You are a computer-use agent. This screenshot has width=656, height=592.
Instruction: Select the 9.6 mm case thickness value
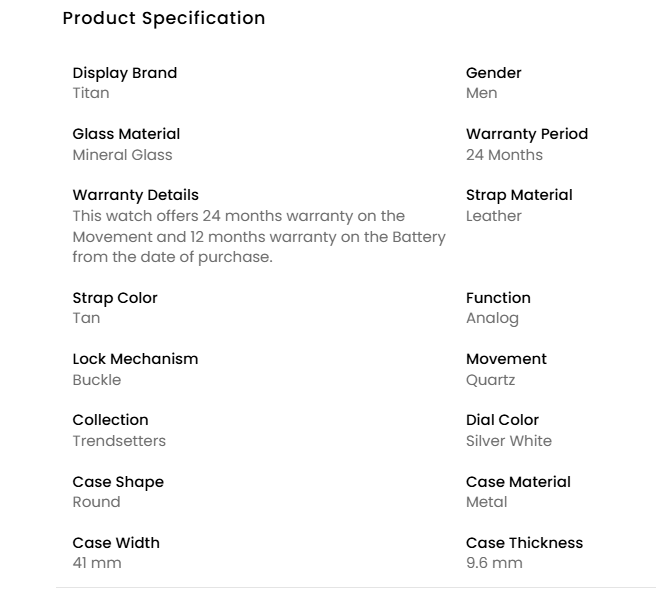[494, 563]
